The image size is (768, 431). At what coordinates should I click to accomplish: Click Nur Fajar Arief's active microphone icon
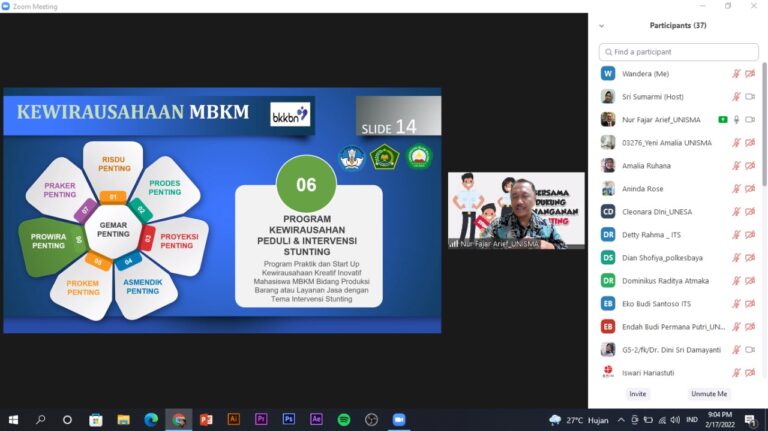736,120
